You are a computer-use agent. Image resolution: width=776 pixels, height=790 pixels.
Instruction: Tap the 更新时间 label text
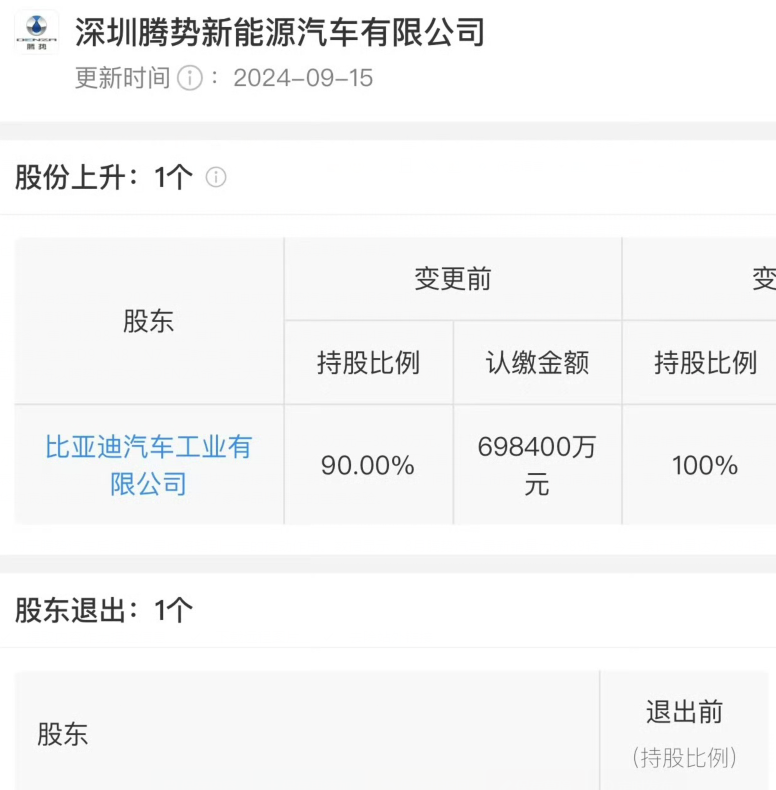(122, 78)
